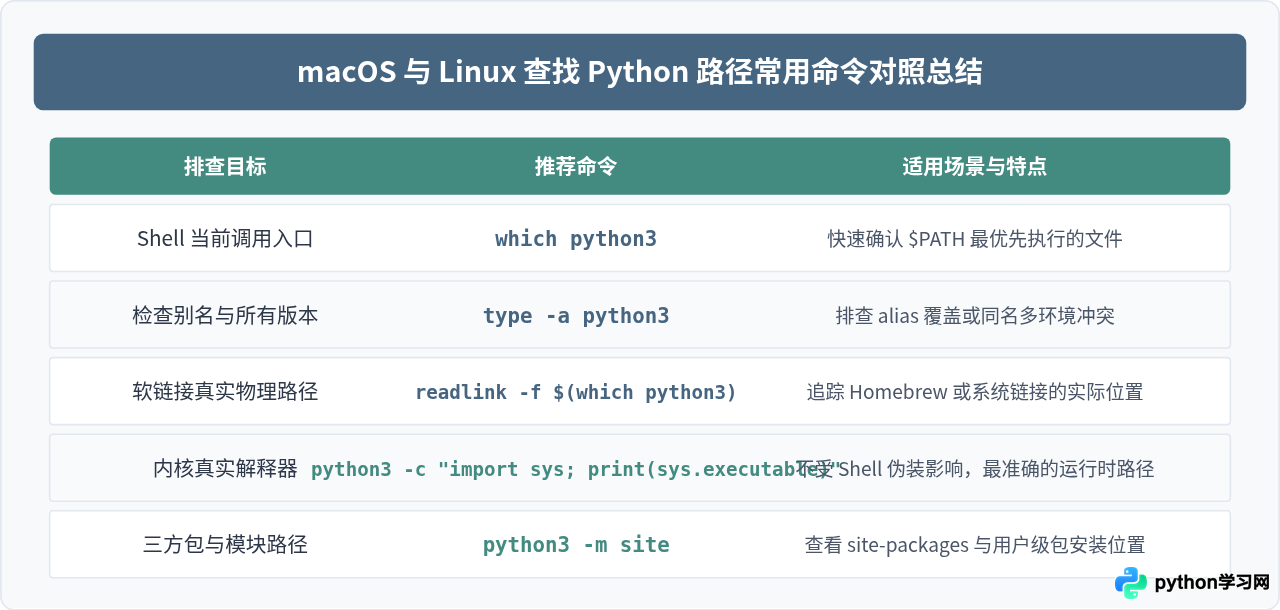
Task: Select the 'python3 -c "import sys' command
Action: [441, 469]
